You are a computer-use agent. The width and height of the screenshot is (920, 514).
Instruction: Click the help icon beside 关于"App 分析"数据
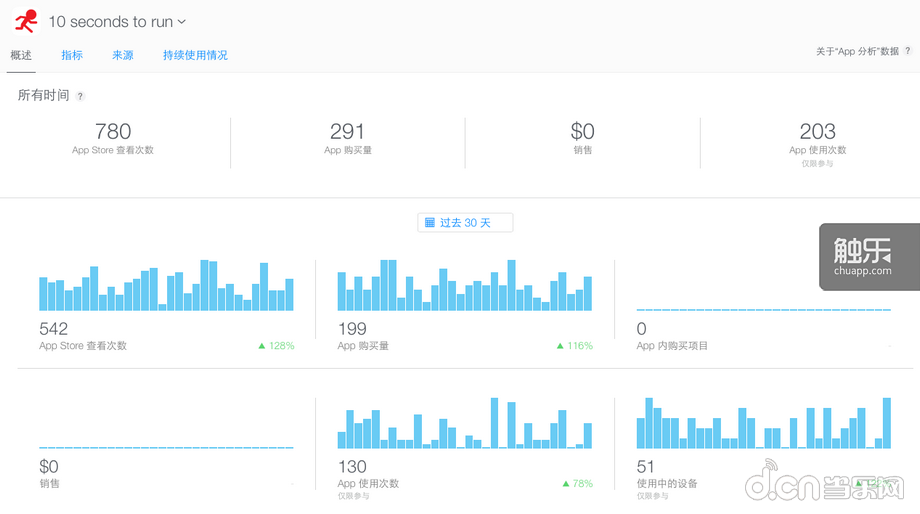pyautogui.click(x=908, y=51)
